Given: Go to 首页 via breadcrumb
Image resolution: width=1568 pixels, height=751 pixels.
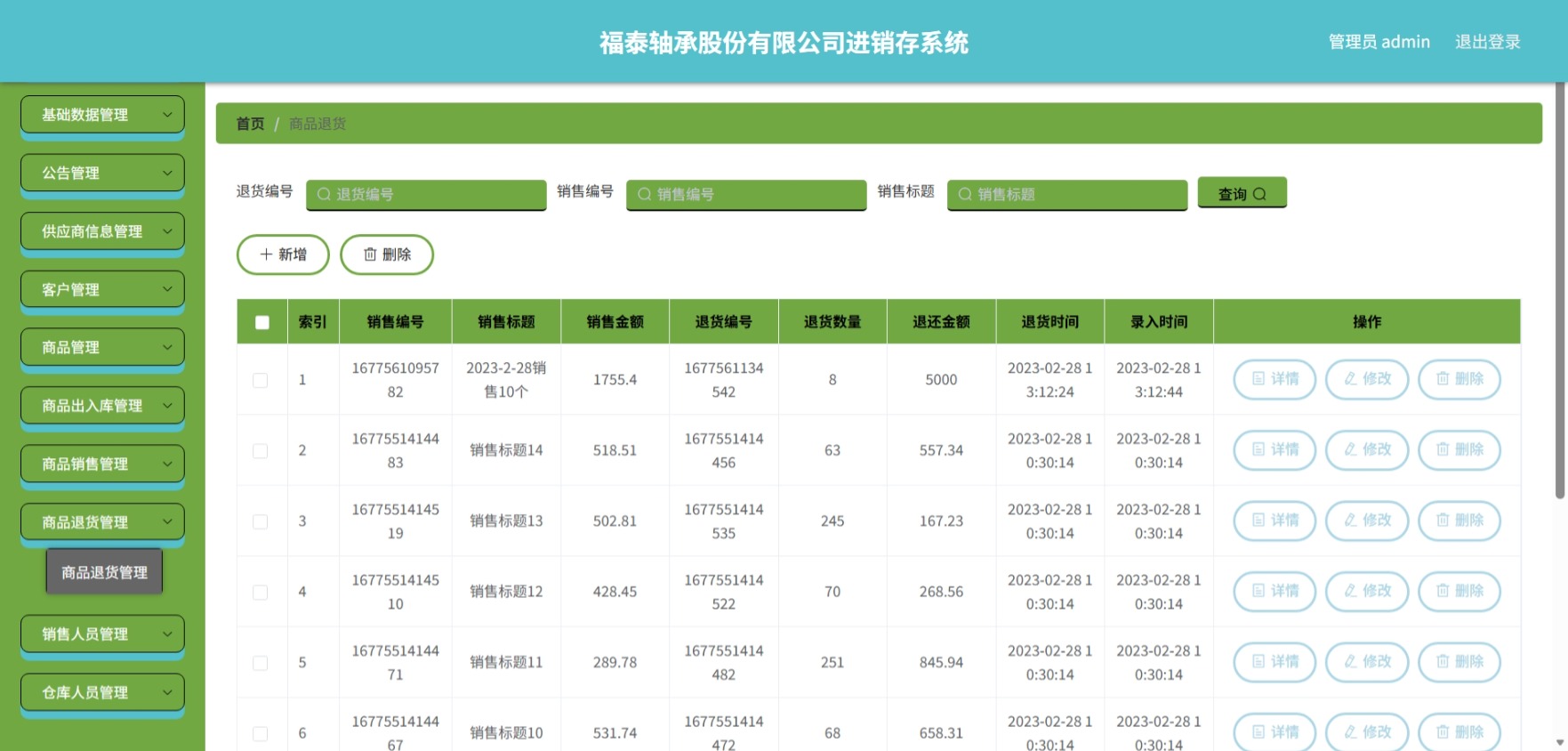Looking at the screenshot, I should point(250,124).
